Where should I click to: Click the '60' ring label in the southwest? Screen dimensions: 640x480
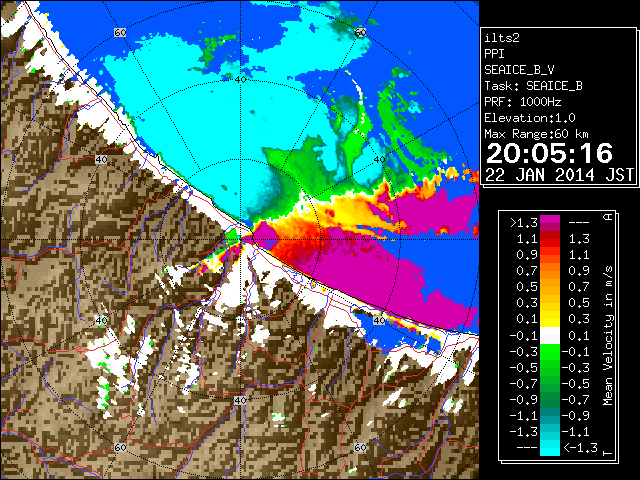click(x=120, y=448)
